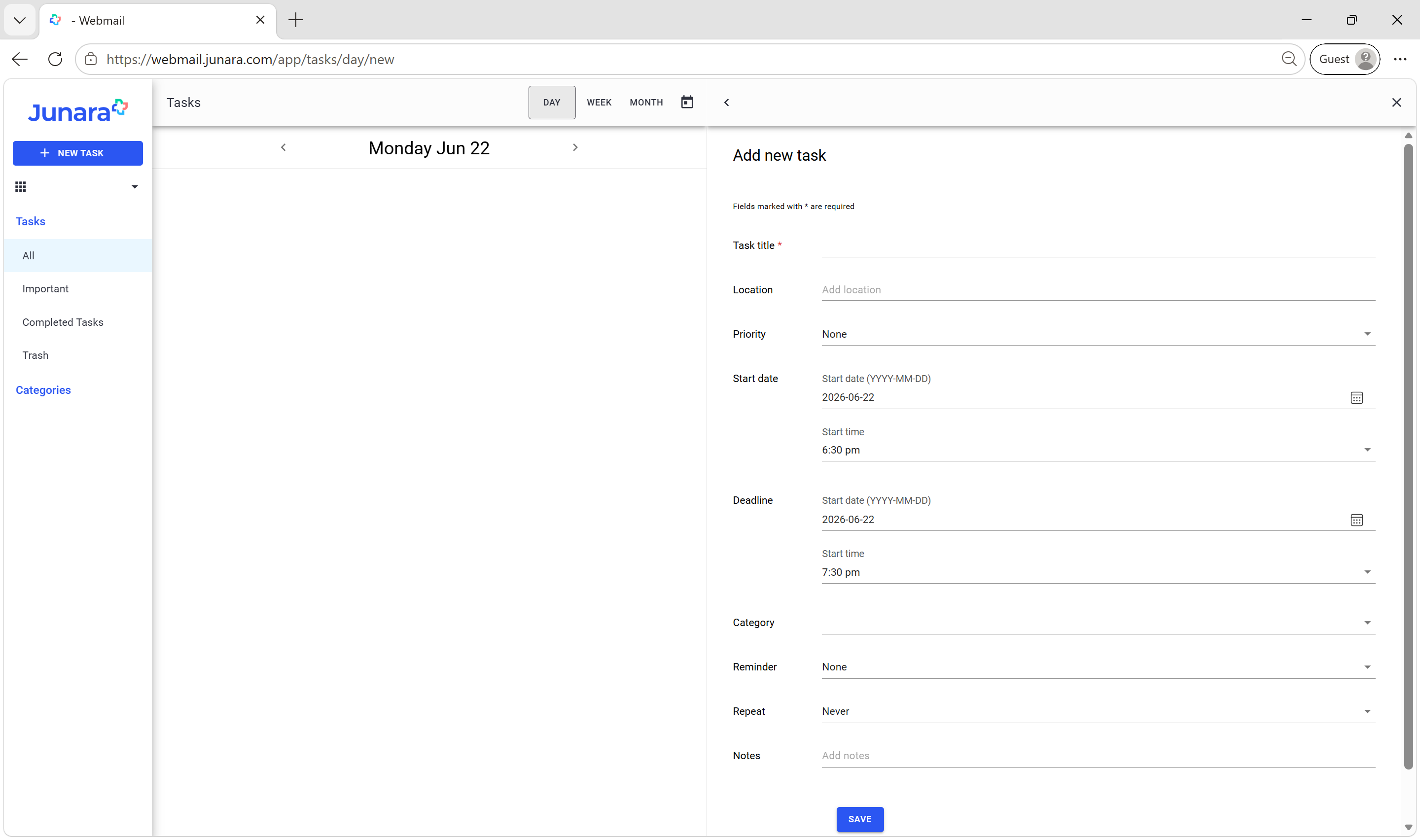Viewport: 1420px width, 840px height.
Task: Expand the Priority dropdown
Action: [1098, 334]
